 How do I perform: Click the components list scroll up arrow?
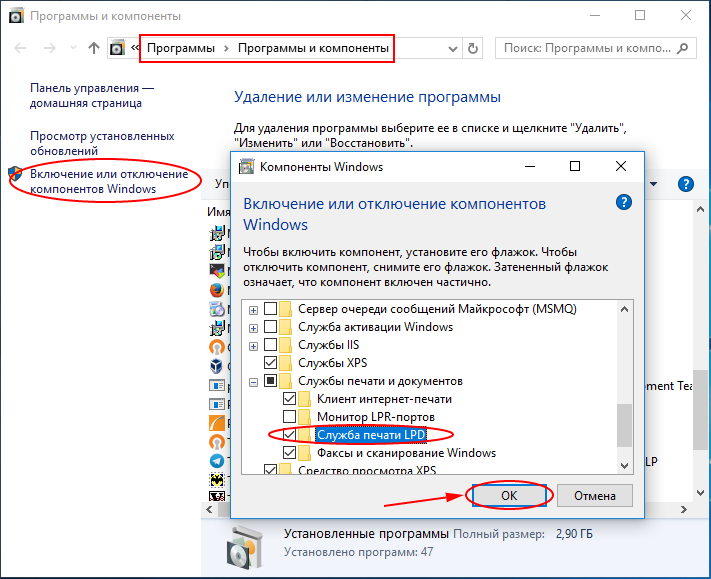point(624,309)
